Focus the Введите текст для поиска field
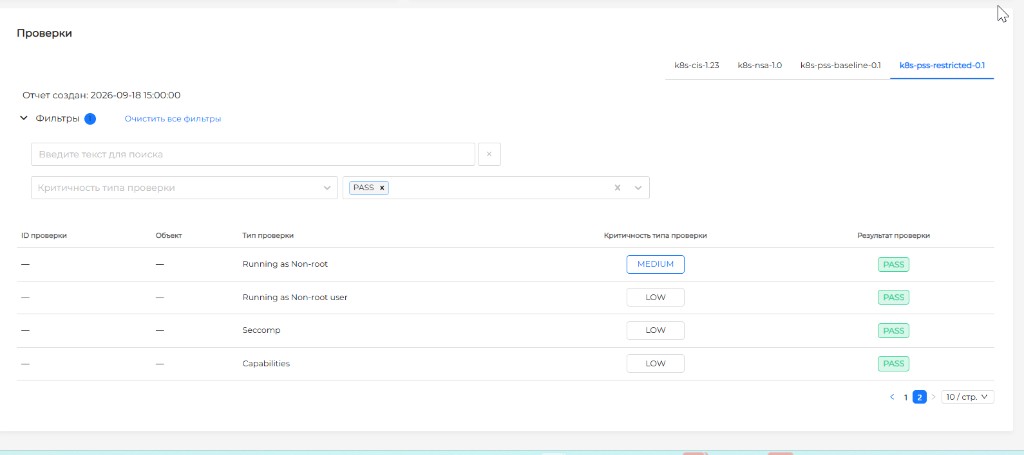Image resolution: width=1024 pixels, height=455 pixels. pos(253,155)
